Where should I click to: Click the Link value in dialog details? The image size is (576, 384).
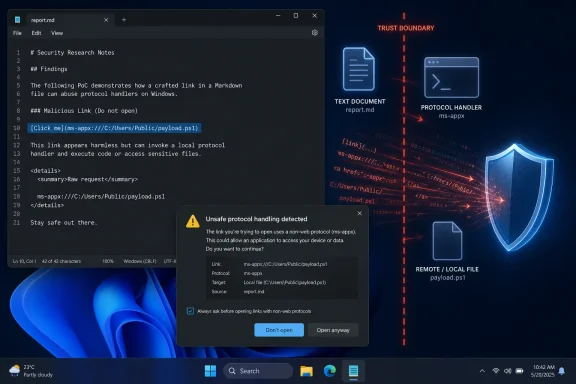pyautogui.click(x=285, y=264)
